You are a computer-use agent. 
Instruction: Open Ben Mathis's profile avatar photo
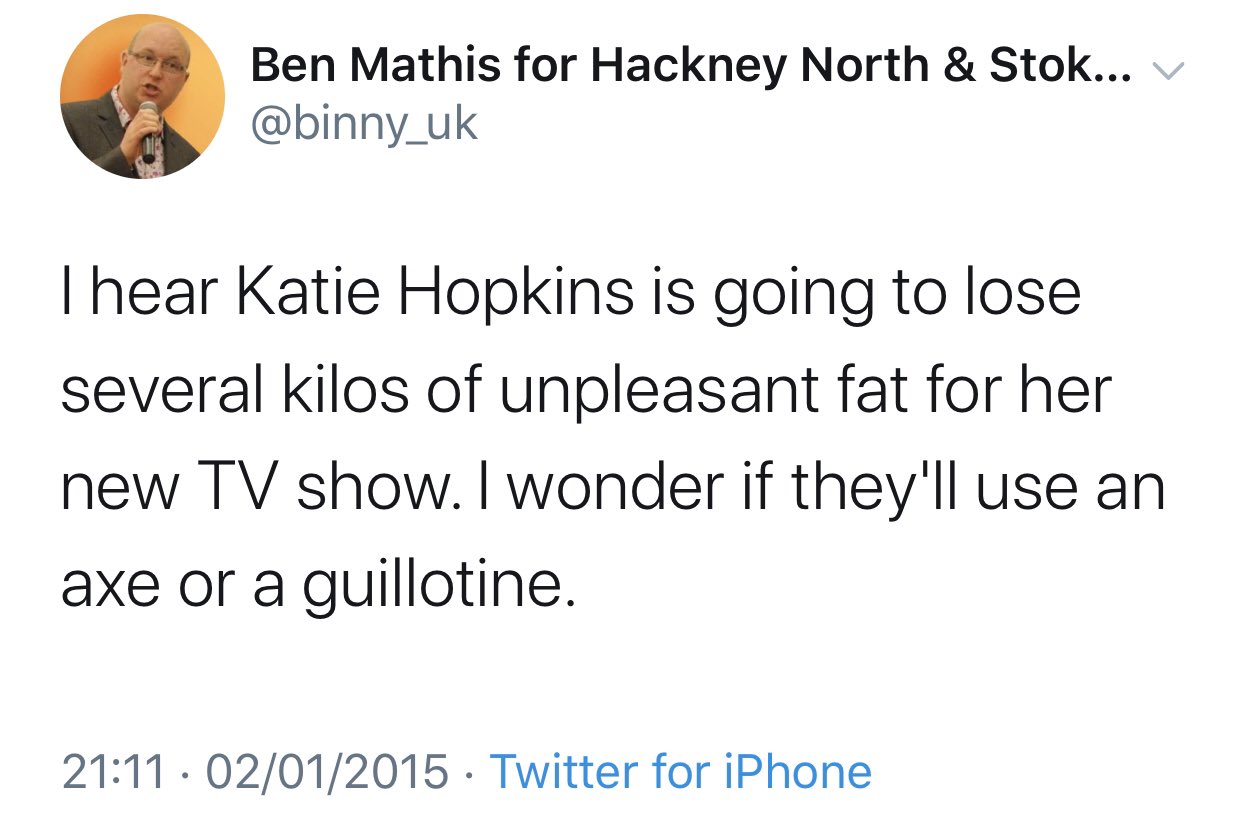pyautogui.click(x=142, y=97)
